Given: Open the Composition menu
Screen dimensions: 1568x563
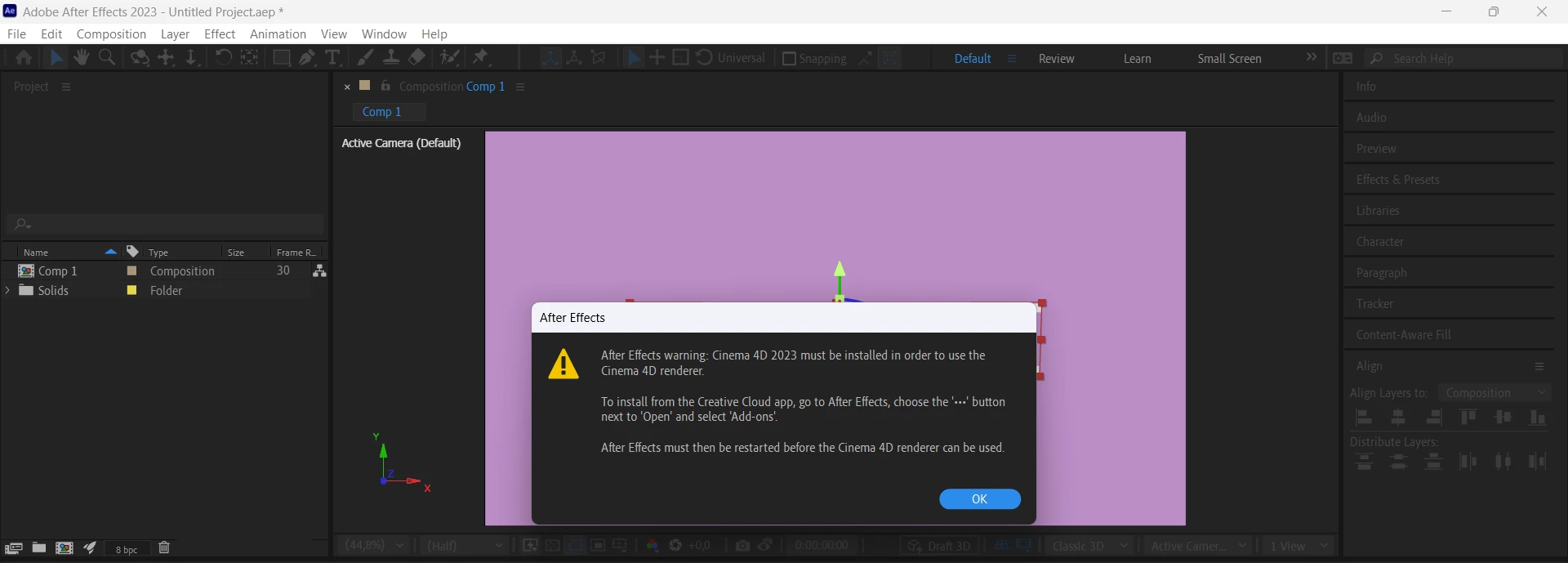Looking at the screenshot, I should click(x=111, y=34).
